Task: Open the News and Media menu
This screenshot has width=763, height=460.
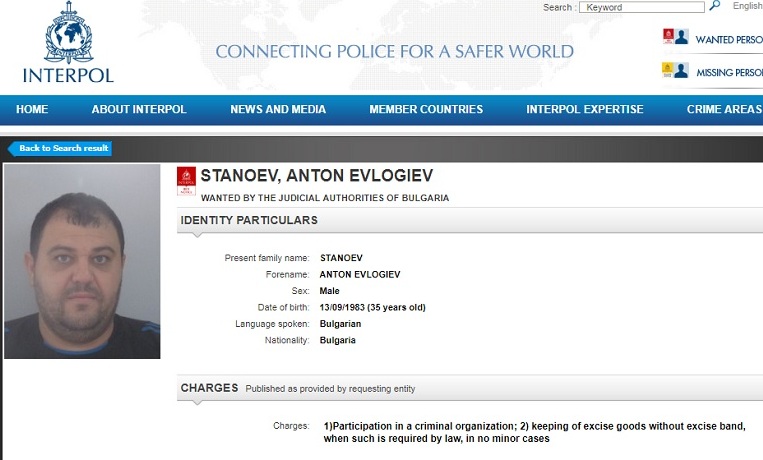Action: pyautogui.click(x=278, y=110)
